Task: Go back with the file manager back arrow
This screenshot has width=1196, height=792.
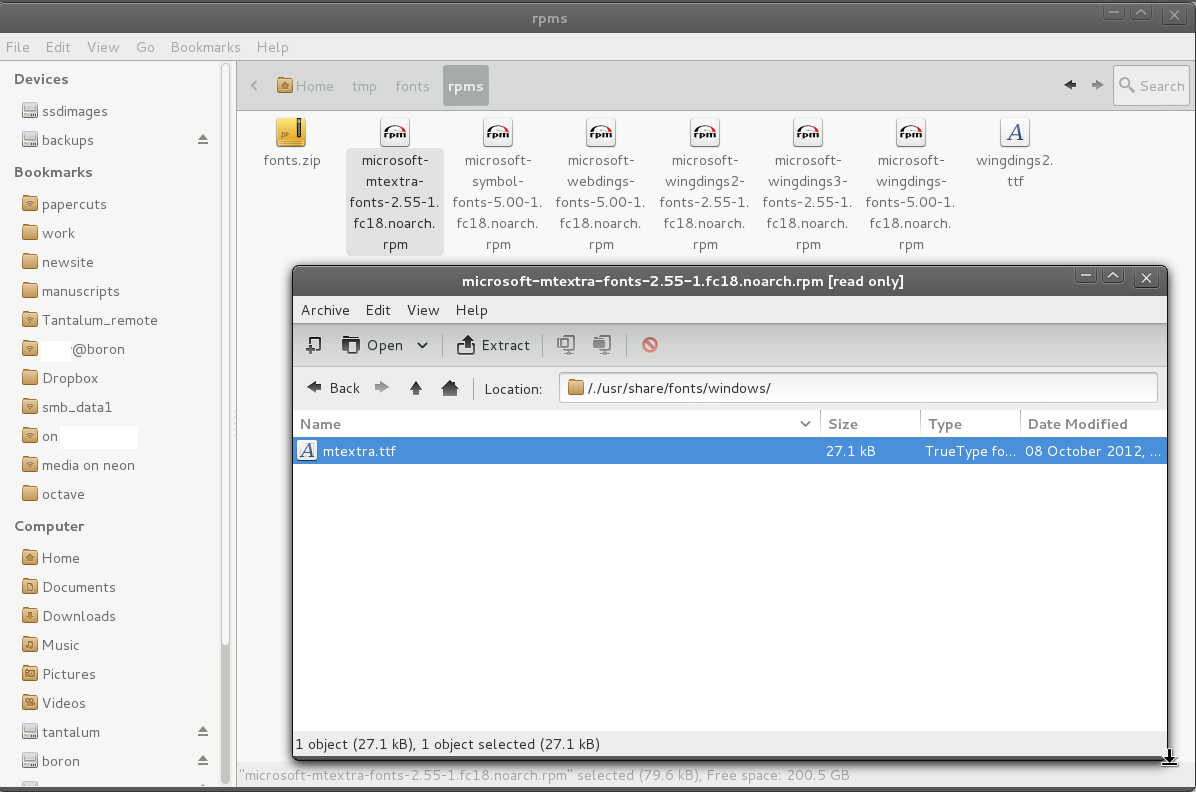Action: click(1070, 85)
